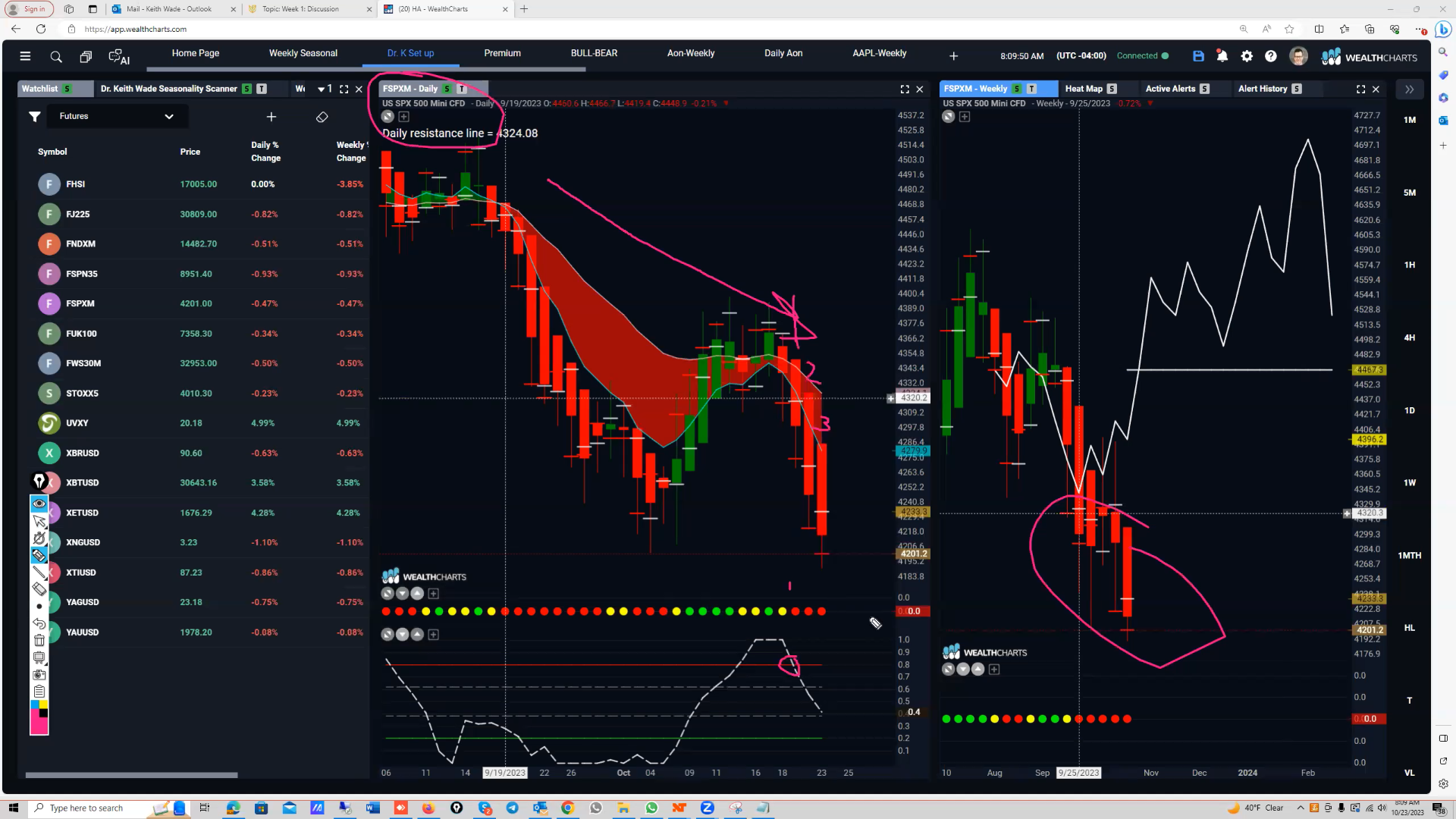Viewport: 1456px width, 819px height.
Task: Click the blue save workspace icon
Action: pos(1198,56)
